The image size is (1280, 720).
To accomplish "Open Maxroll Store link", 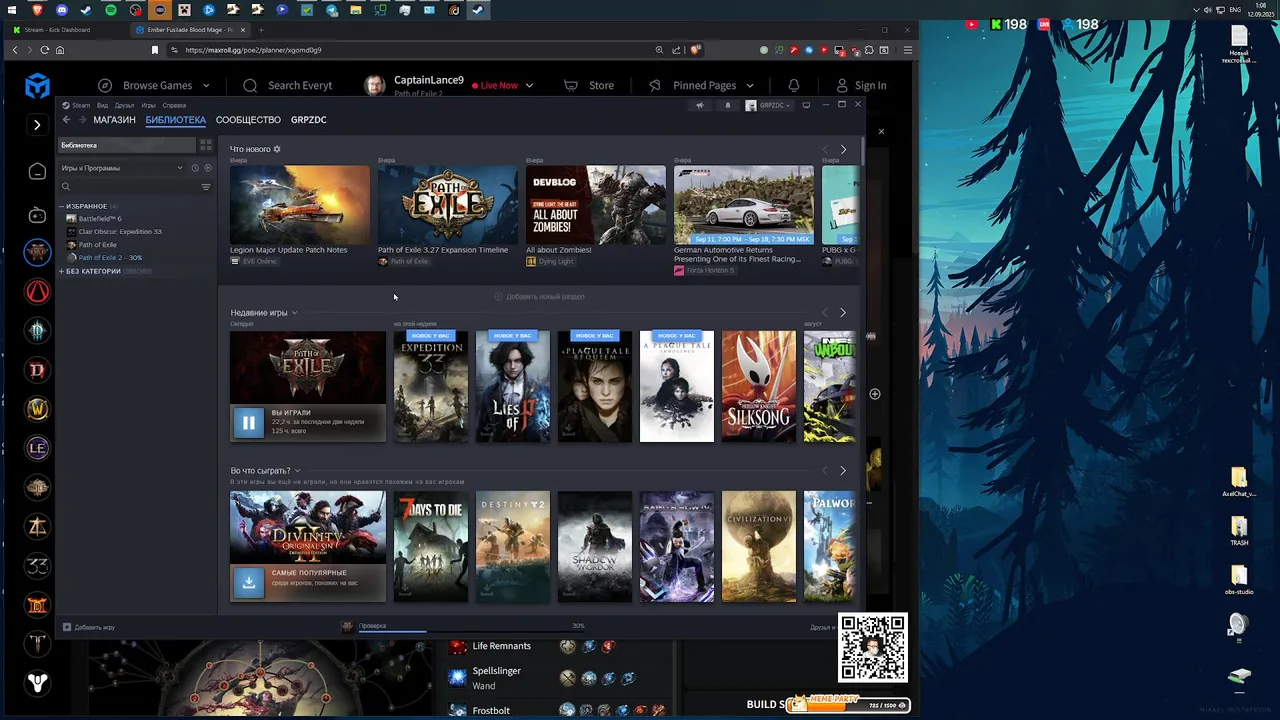I will pos(589,85).
